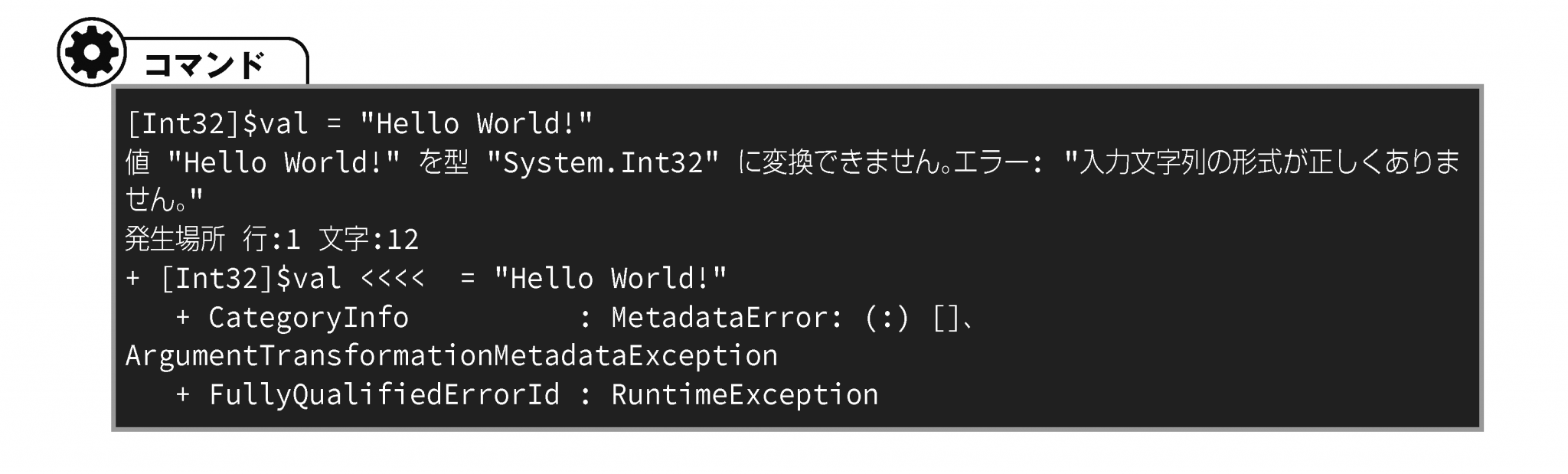Click the 文字:12 character position text
1568x474 pixels.
[x=369, y=240]
